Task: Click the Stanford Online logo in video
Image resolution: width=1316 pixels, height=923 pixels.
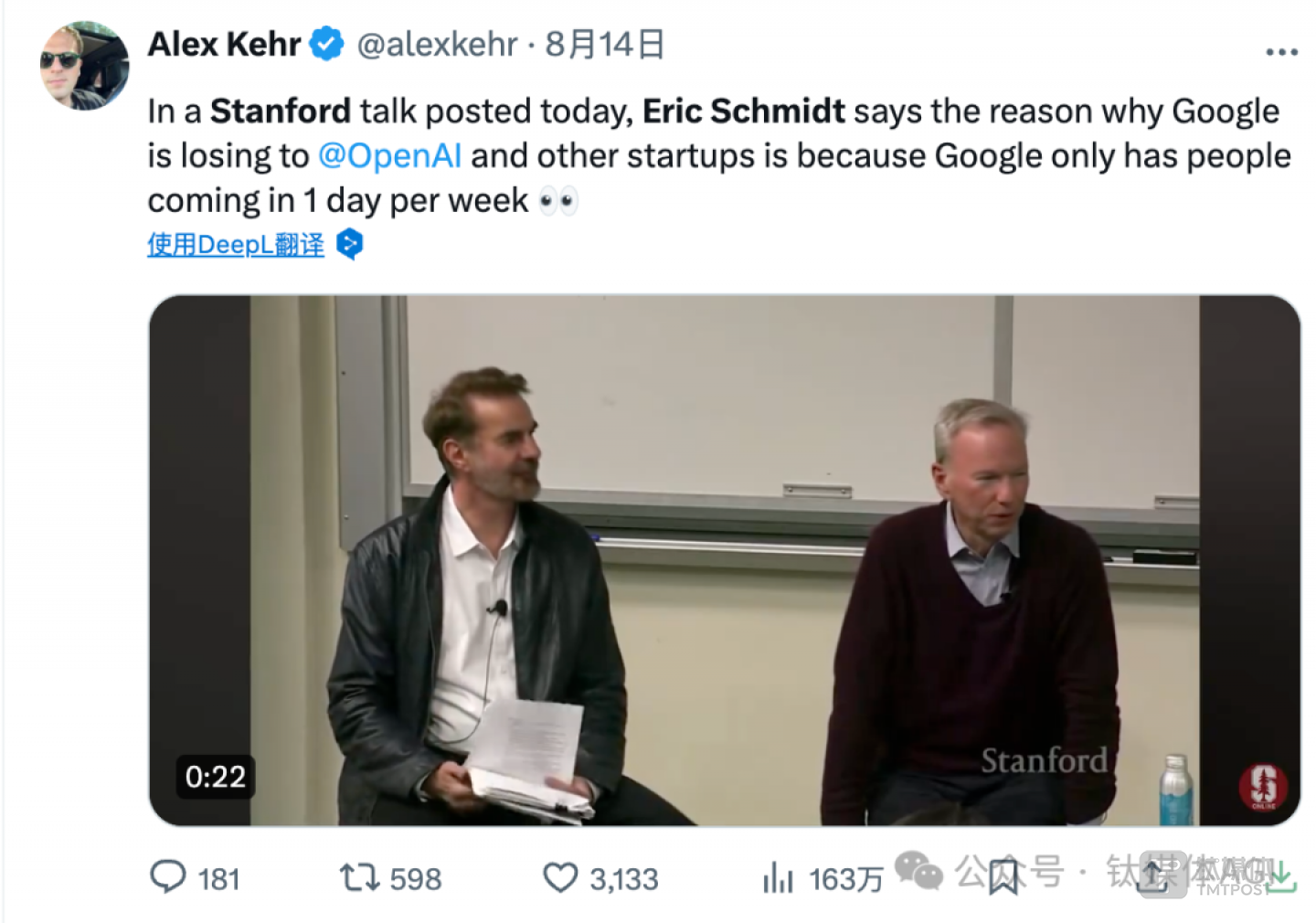Action: point(1263,785)
